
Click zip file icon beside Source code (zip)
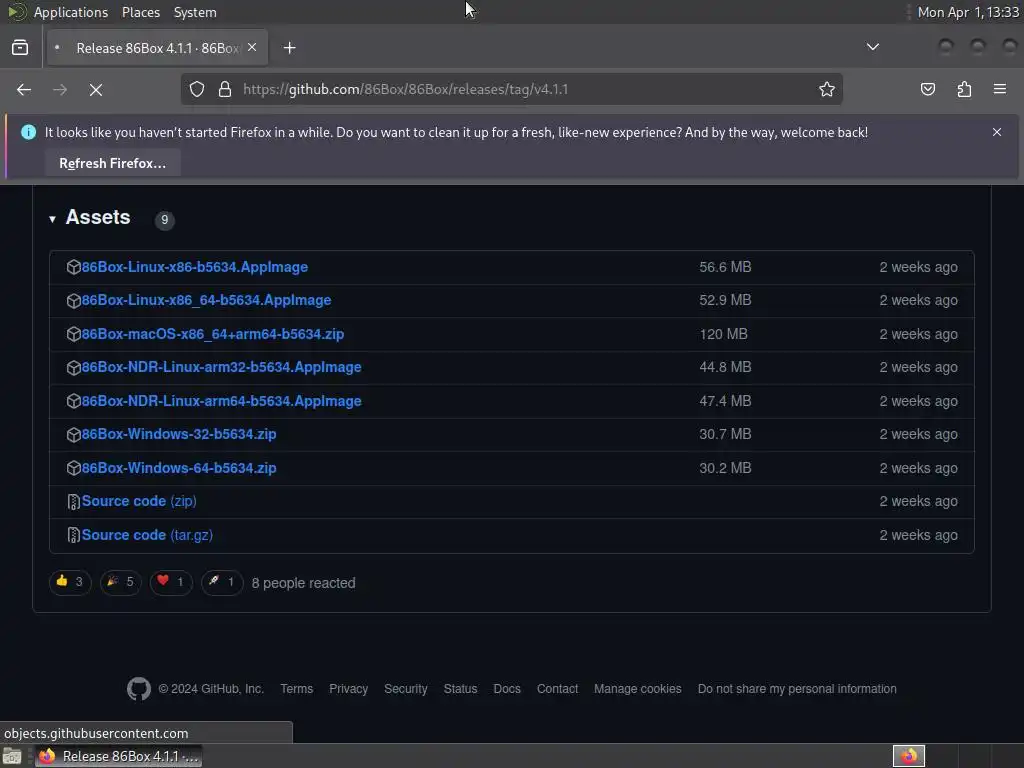click(74, 502)
